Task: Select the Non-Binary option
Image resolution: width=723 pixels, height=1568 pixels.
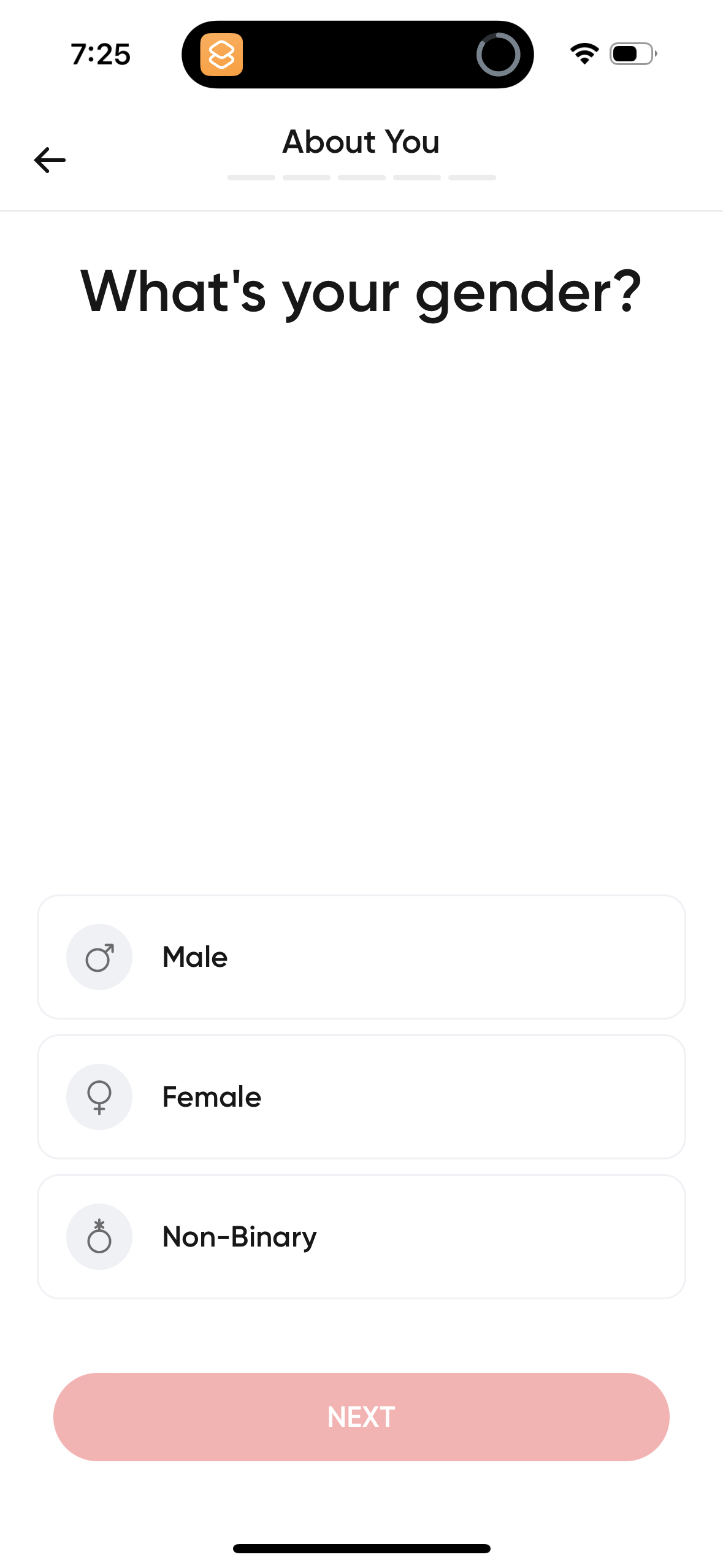Action: click(361, 1237)
